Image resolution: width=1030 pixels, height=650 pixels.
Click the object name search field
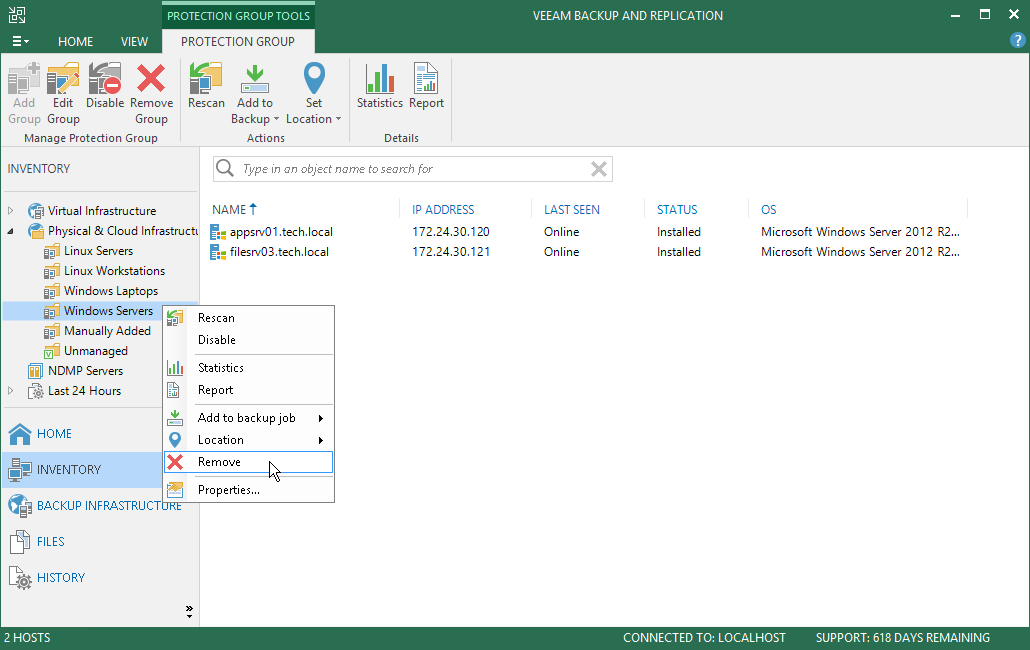414,169
